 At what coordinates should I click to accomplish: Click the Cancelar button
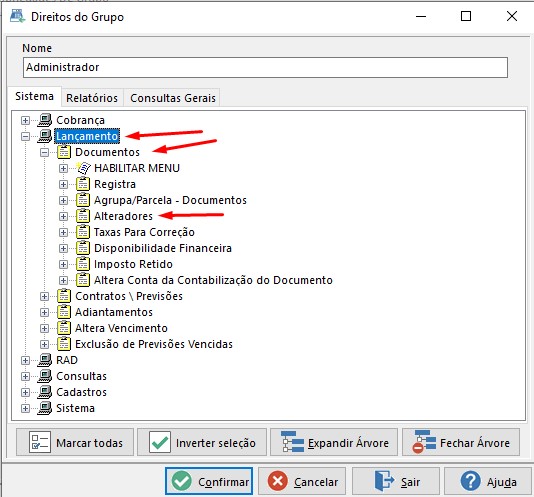pos(302,481)
